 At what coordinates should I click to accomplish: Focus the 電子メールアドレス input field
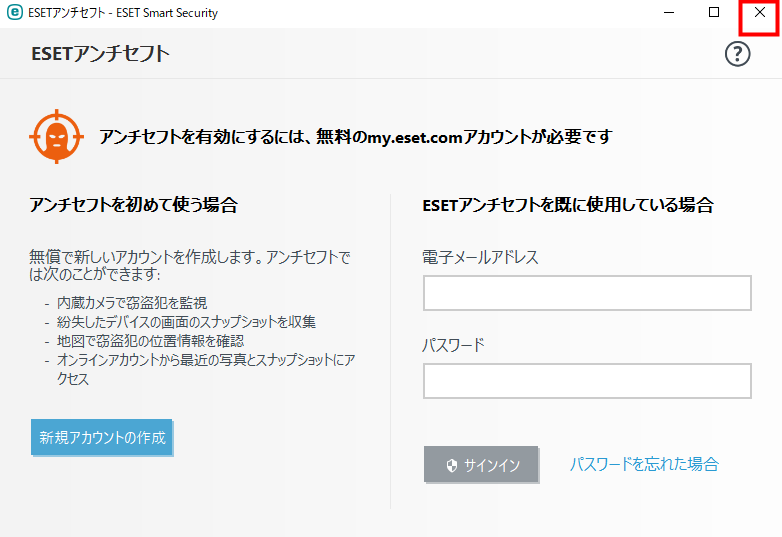[x=587, y=293]
